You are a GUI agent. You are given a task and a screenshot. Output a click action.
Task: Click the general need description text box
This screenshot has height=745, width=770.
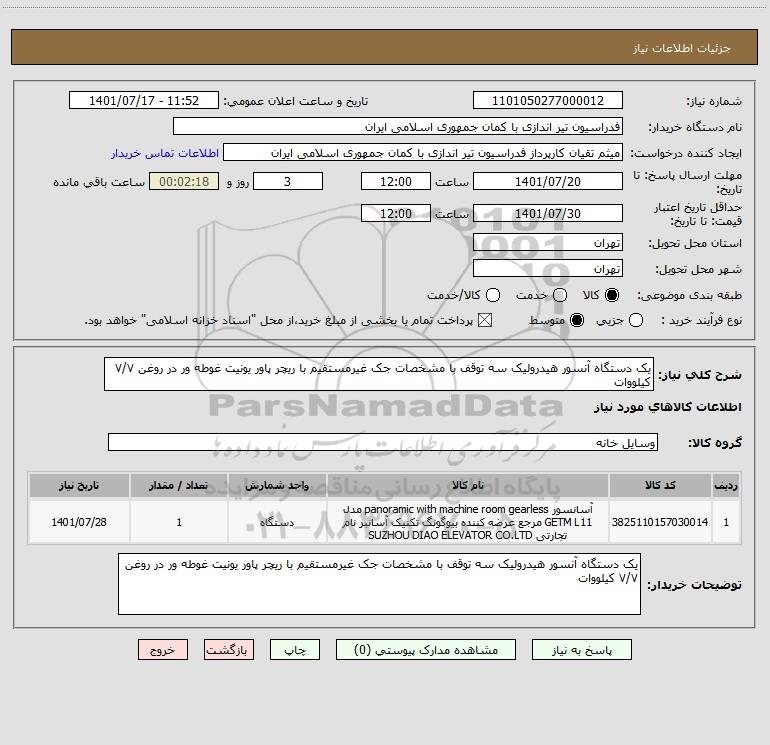click(x=379, y=374)
